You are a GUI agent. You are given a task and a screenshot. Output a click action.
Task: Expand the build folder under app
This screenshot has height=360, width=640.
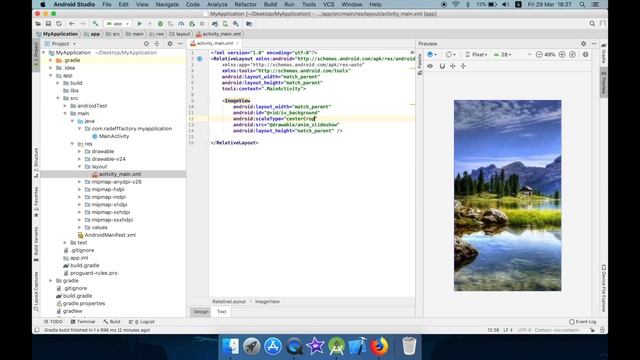tap(58, 83)
